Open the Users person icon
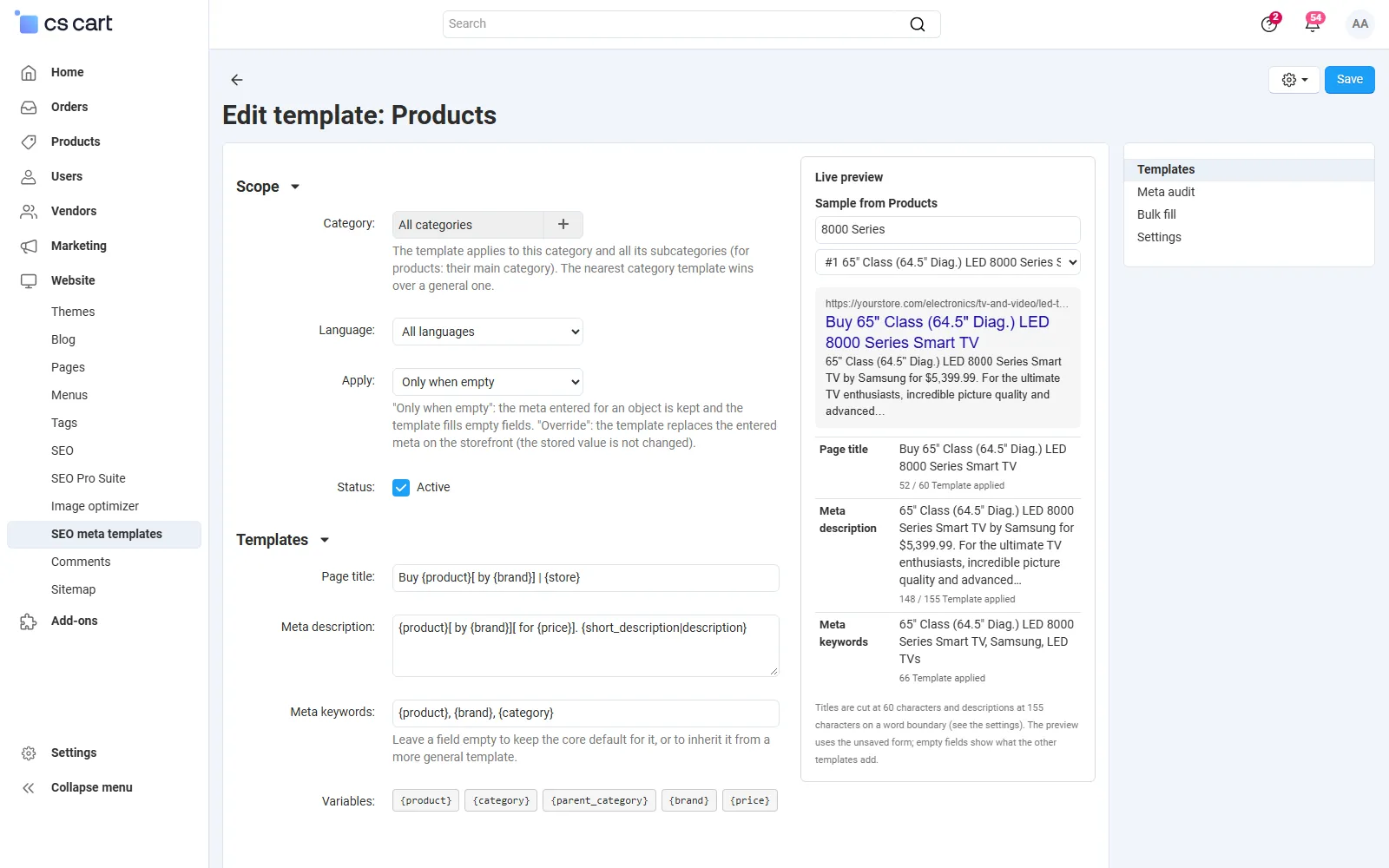The image size is (1389, 868). (x=29, y=176)
